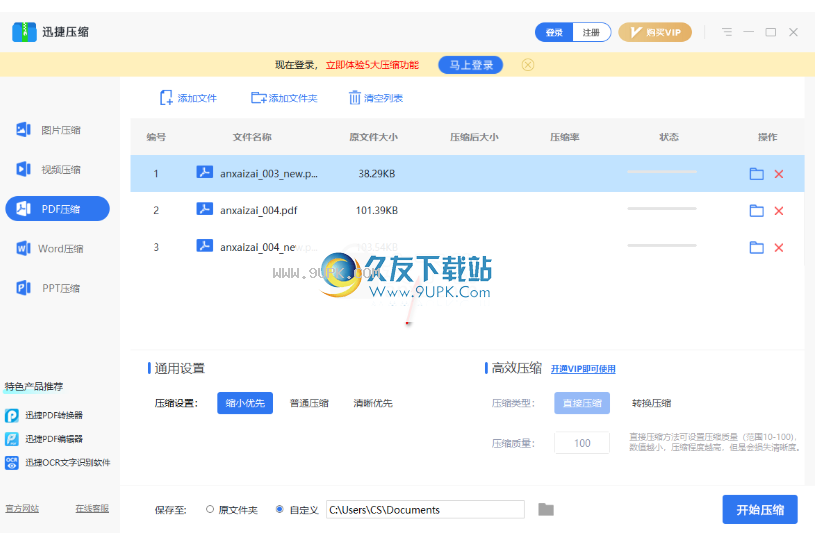
Task: Click the 38.29KB size cell
Action: click(x=377, y=174)
